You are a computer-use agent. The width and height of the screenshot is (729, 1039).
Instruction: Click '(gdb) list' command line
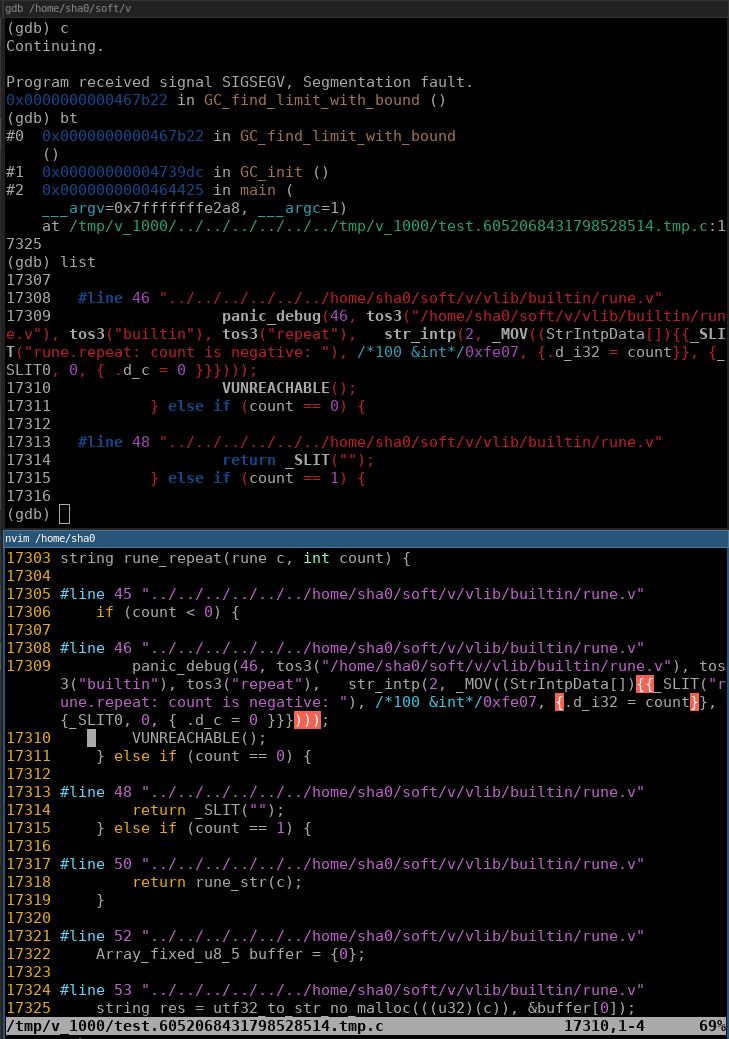click(x=51, y=262)
